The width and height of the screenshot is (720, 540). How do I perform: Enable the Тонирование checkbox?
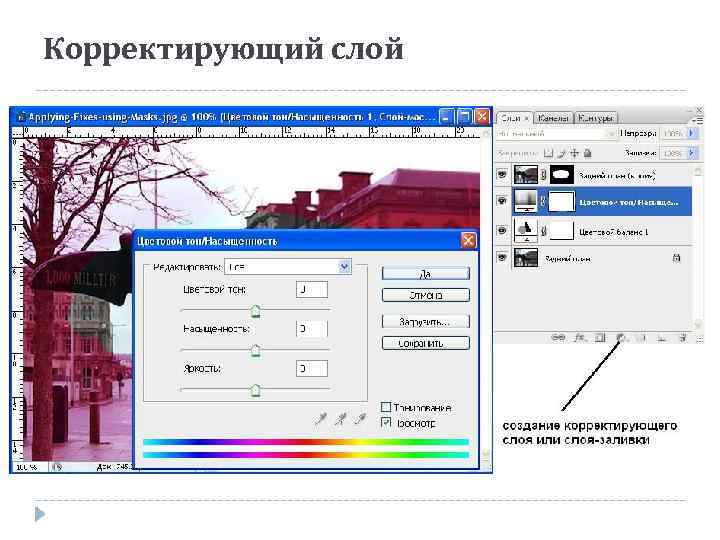[x=386, y=407]
